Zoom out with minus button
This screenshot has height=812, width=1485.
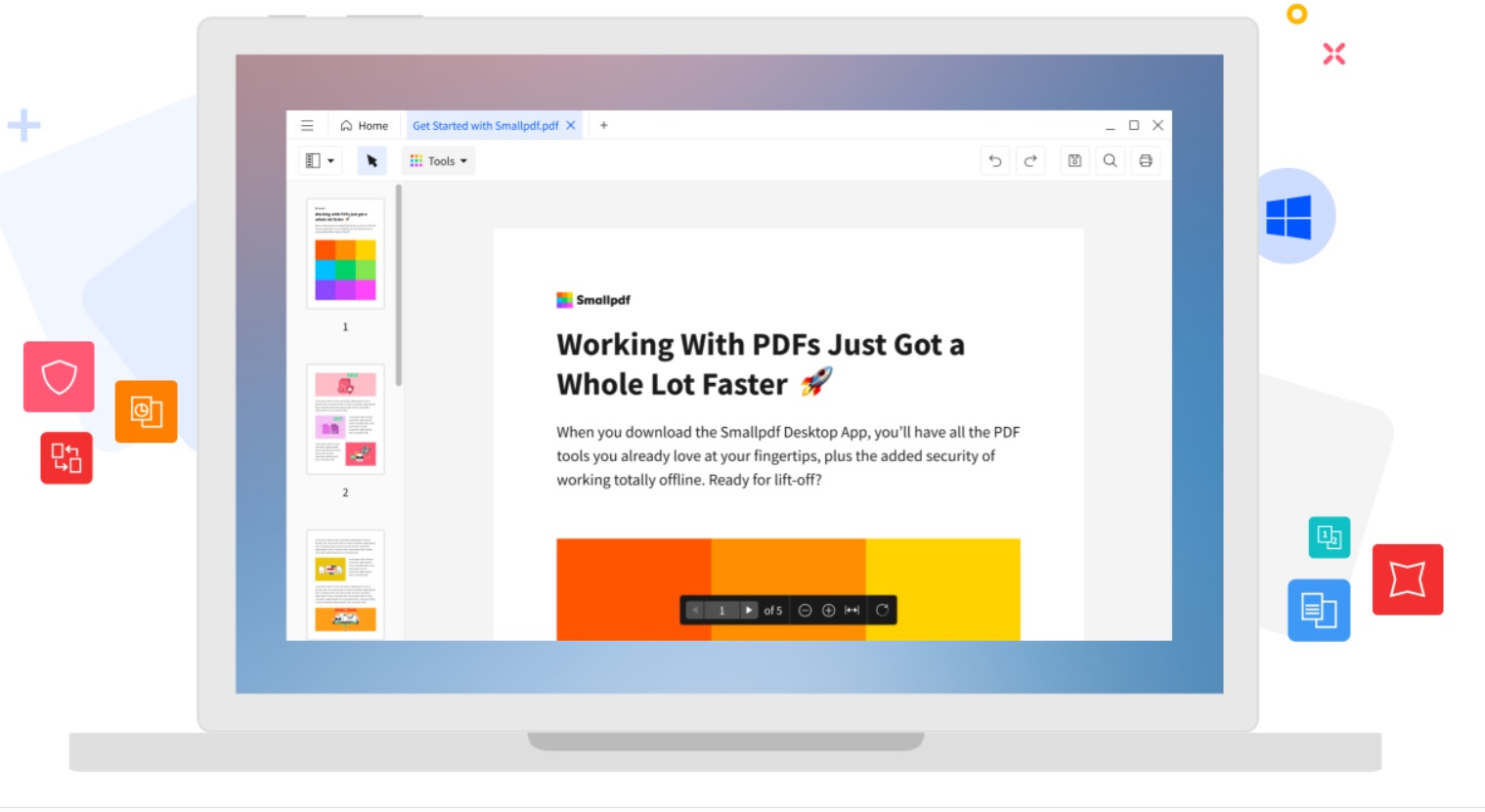(x=805, y=610)
